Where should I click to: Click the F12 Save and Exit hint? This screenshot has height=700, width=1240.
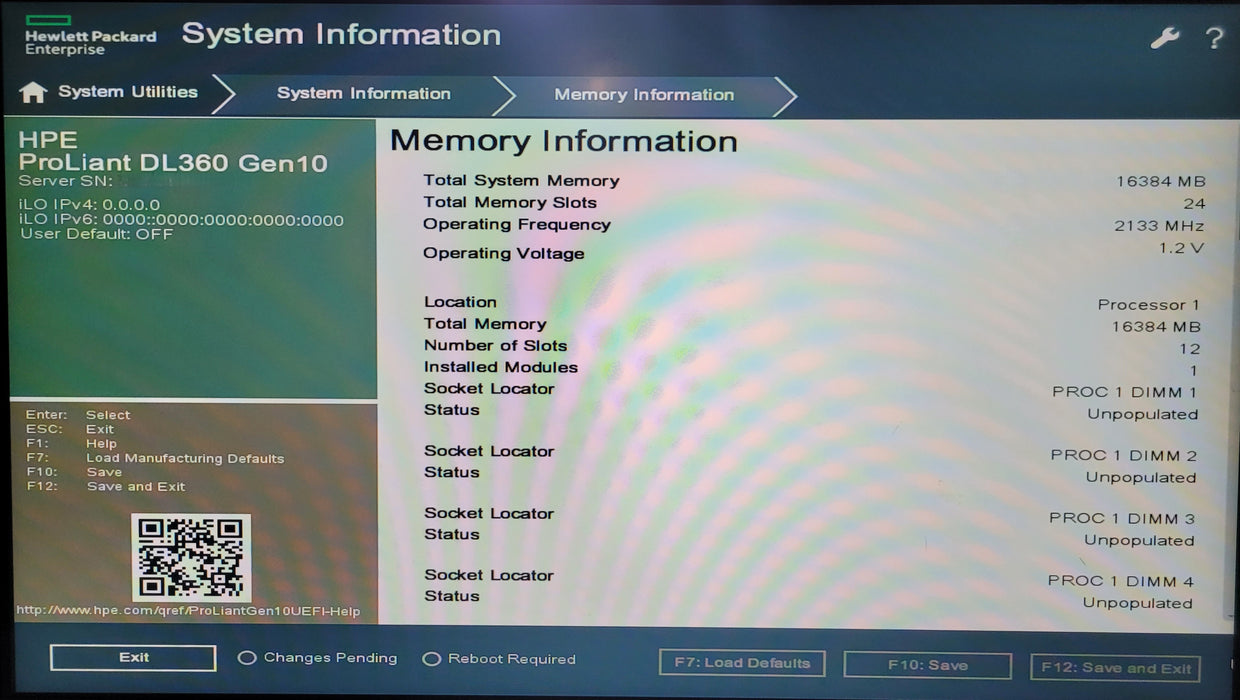[x=106, y=487]
